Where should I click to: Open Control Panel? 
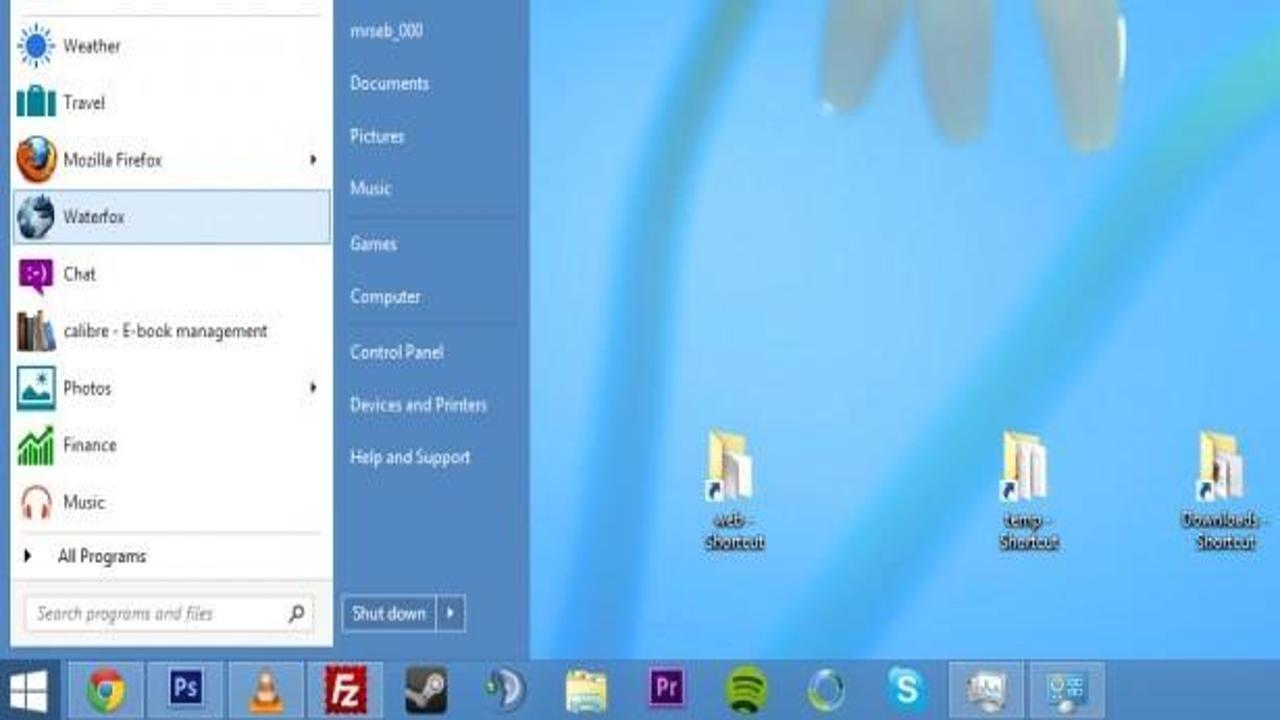397,352
